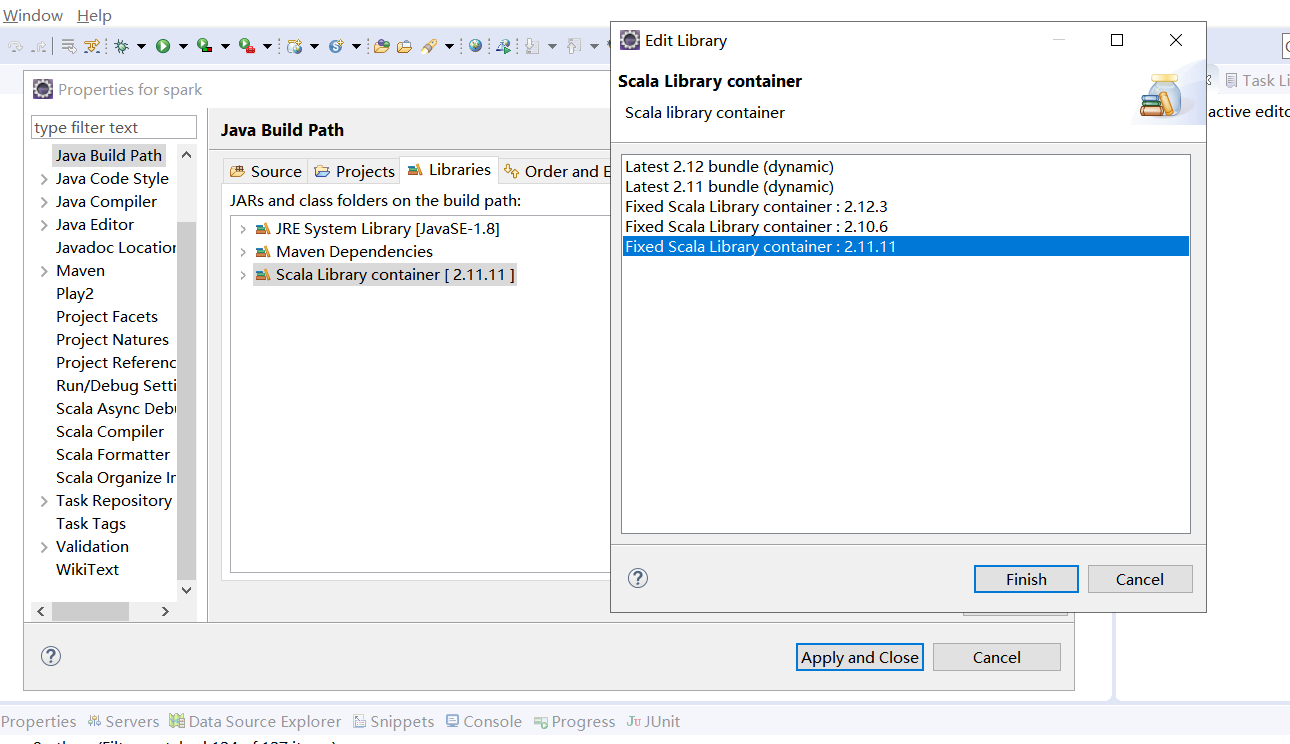Expand Maven Dependencies node
The height and width of the screenshot is (744, 1290).
click(242, 252)
